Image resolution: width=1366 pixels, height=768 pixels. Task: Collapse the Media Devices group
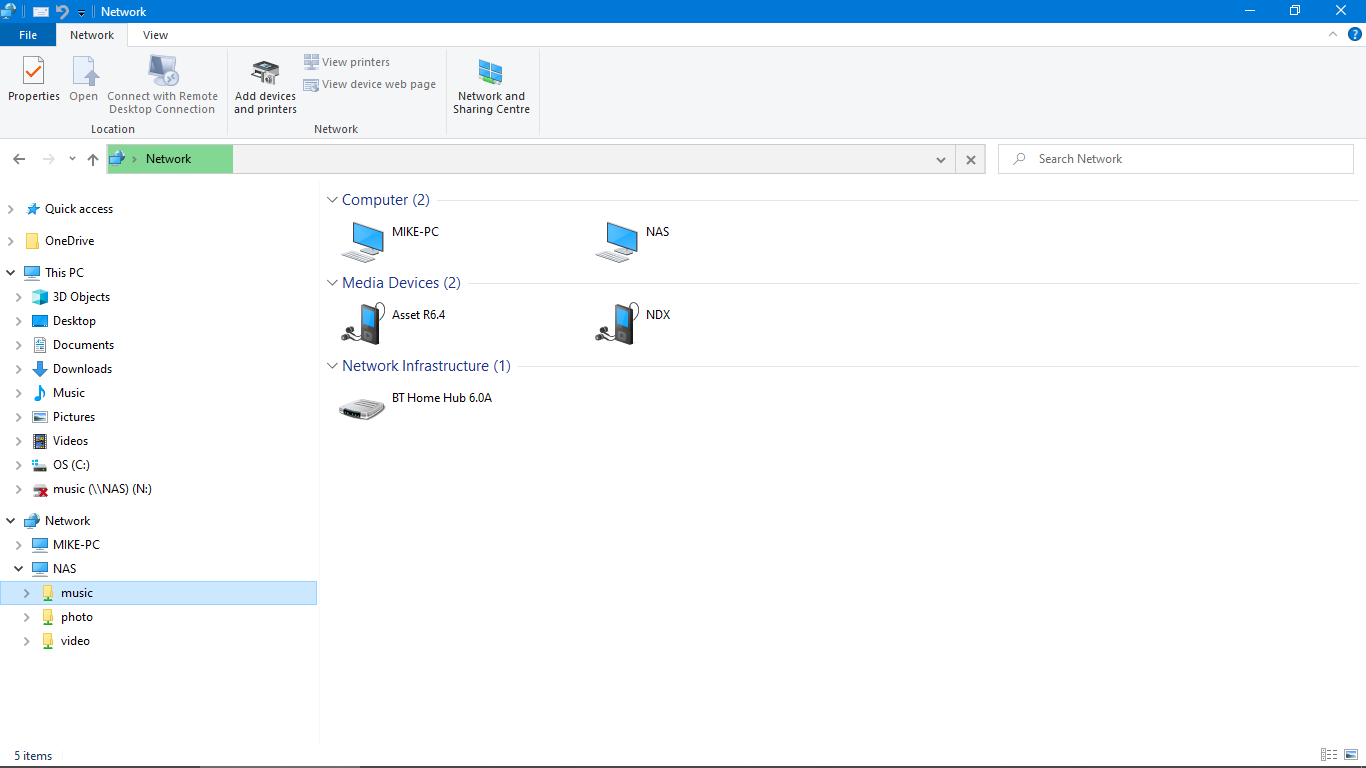point(333,283)
